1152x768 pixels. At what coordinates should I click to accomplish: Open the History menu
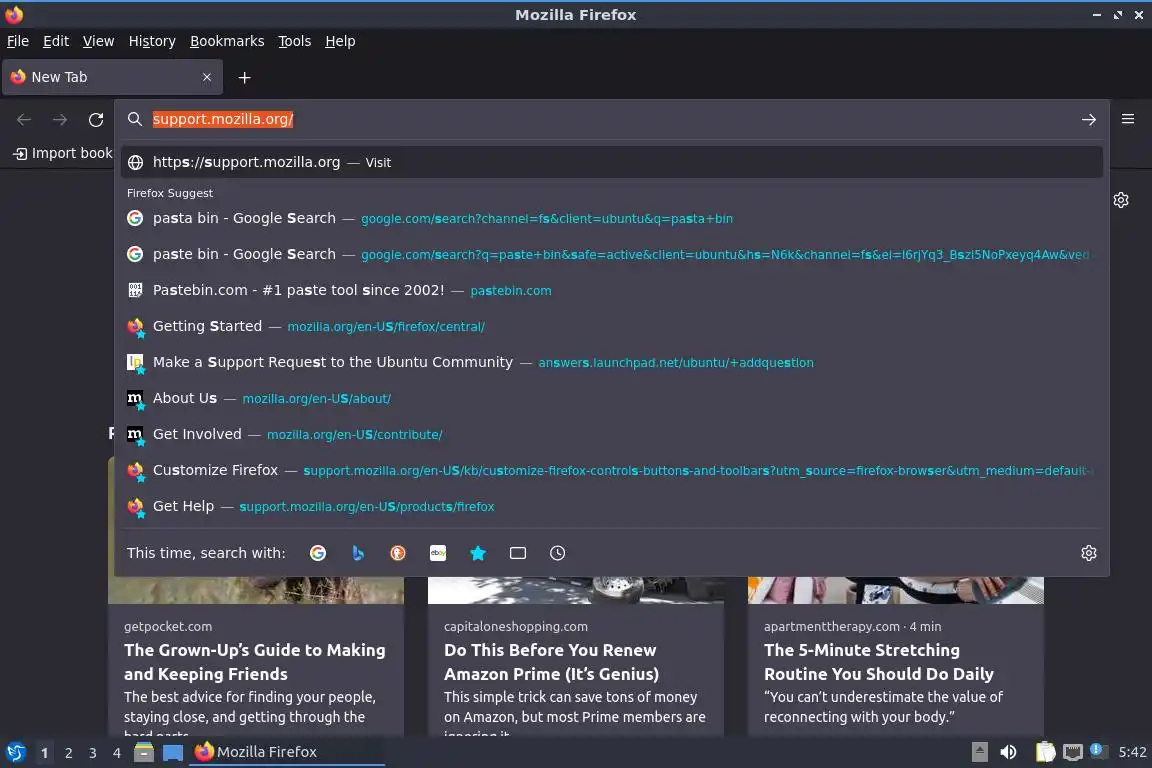152,41
